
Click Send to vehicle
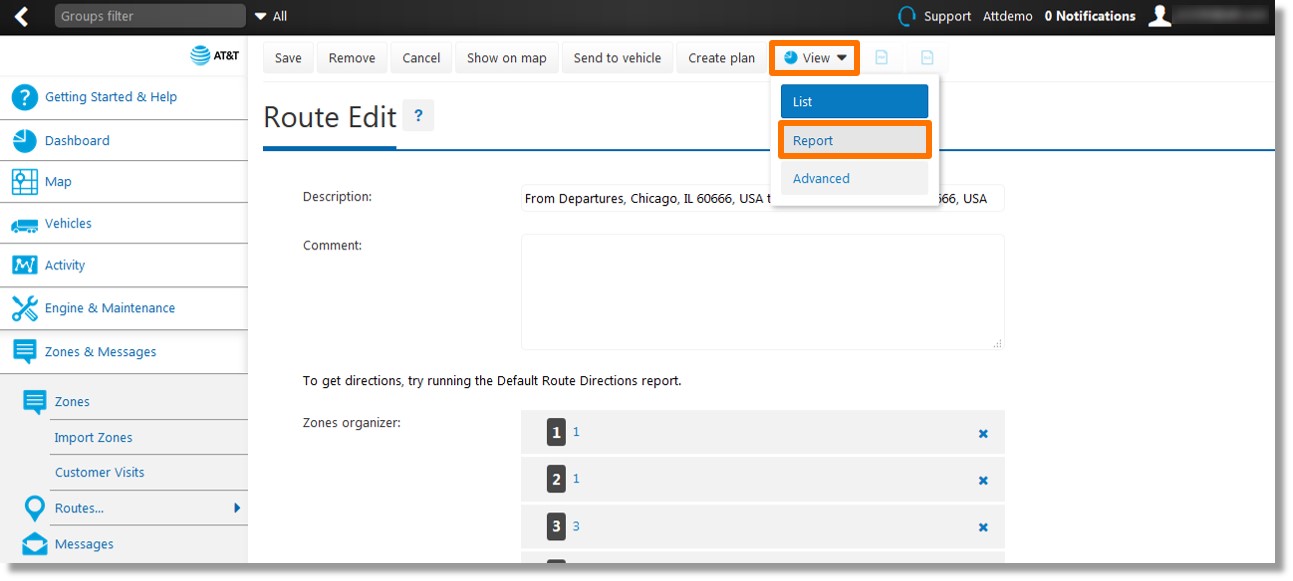click(x=617, y=58)
